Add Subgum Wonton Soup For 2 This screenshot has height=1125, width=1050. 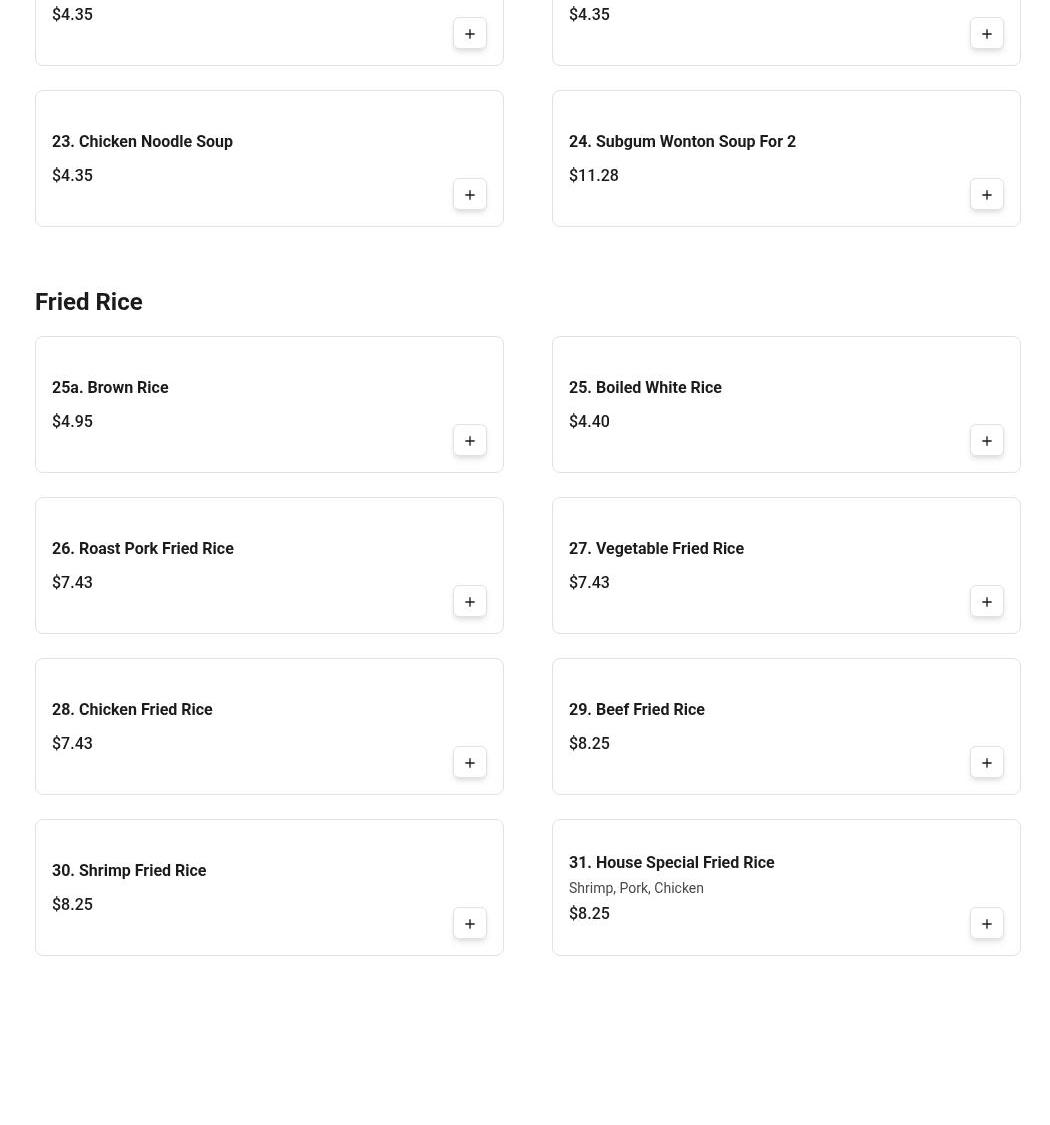pos(987,195)
